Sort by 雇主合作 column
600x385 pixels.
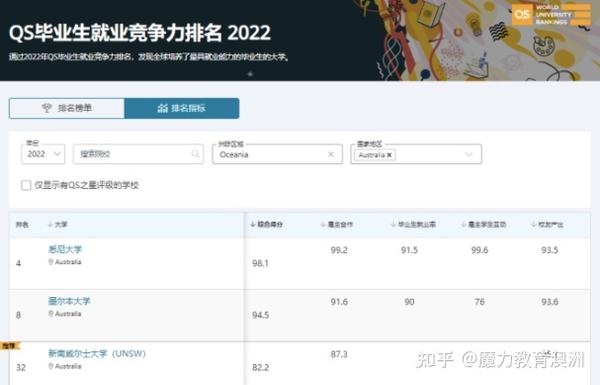pos(336,224)
